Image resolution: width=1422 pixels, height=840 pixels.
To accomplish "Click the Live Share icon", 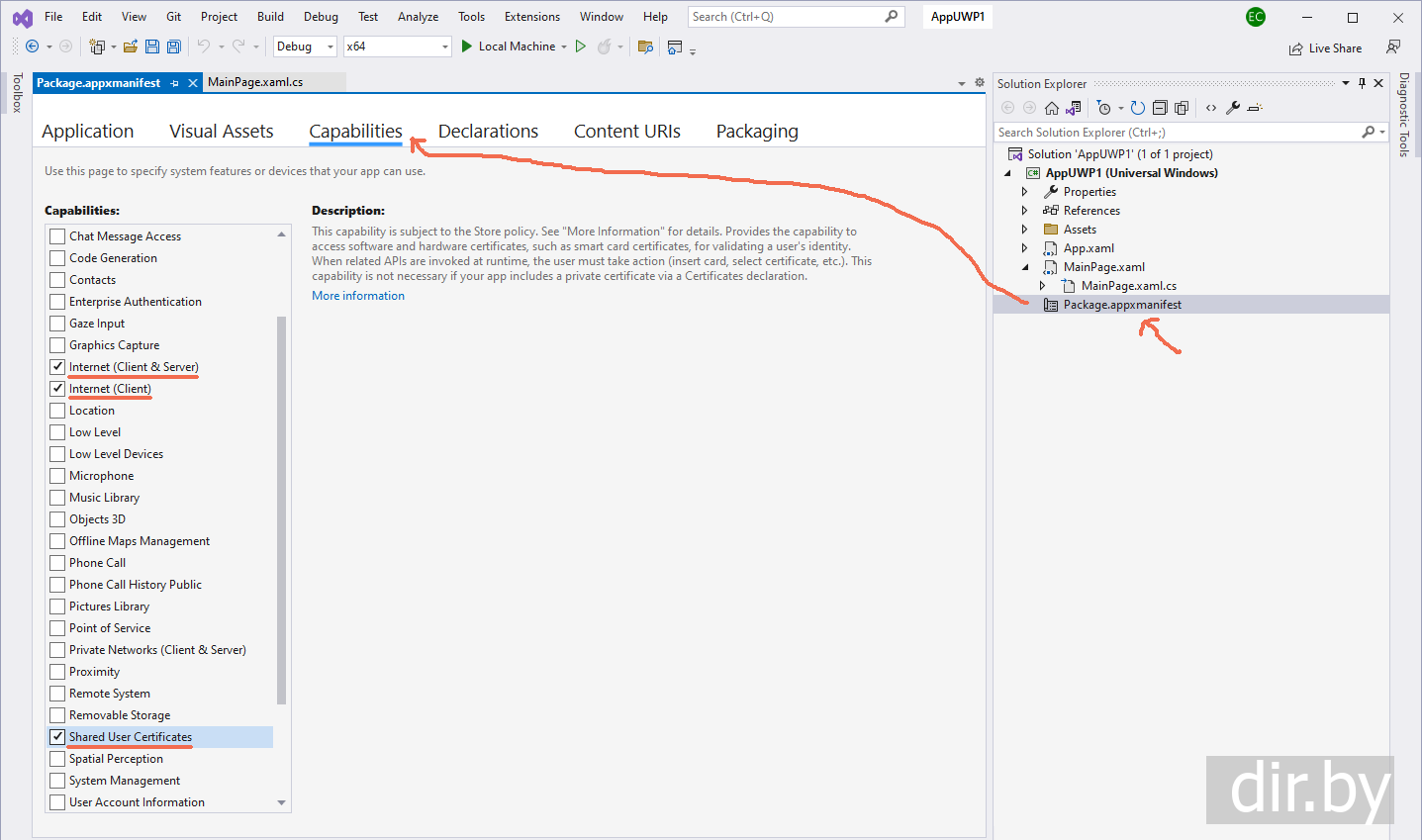I will coord(1296,48).
